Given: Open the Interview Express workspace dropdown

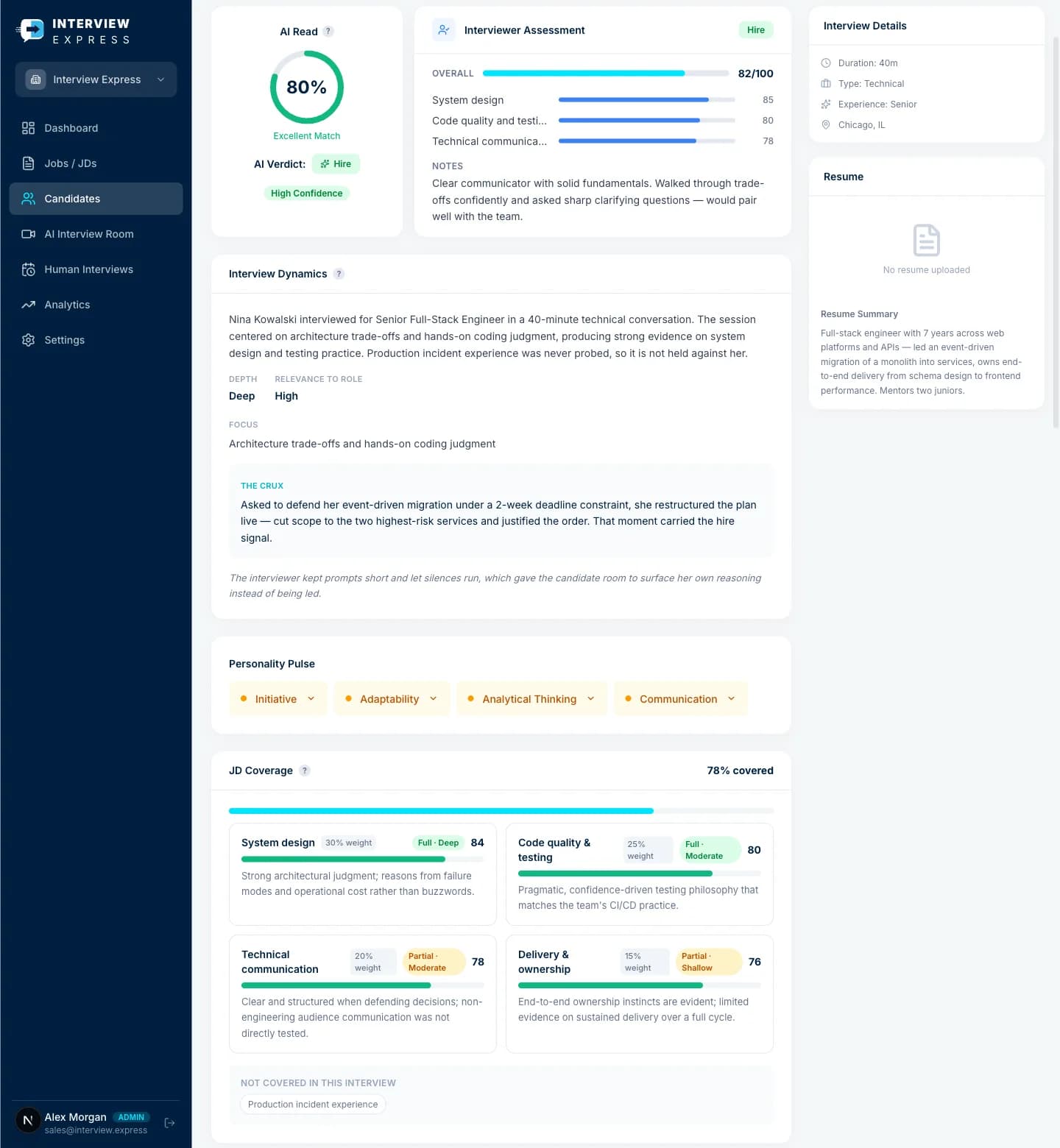Looking at the screenshot, I should [96, 79].
